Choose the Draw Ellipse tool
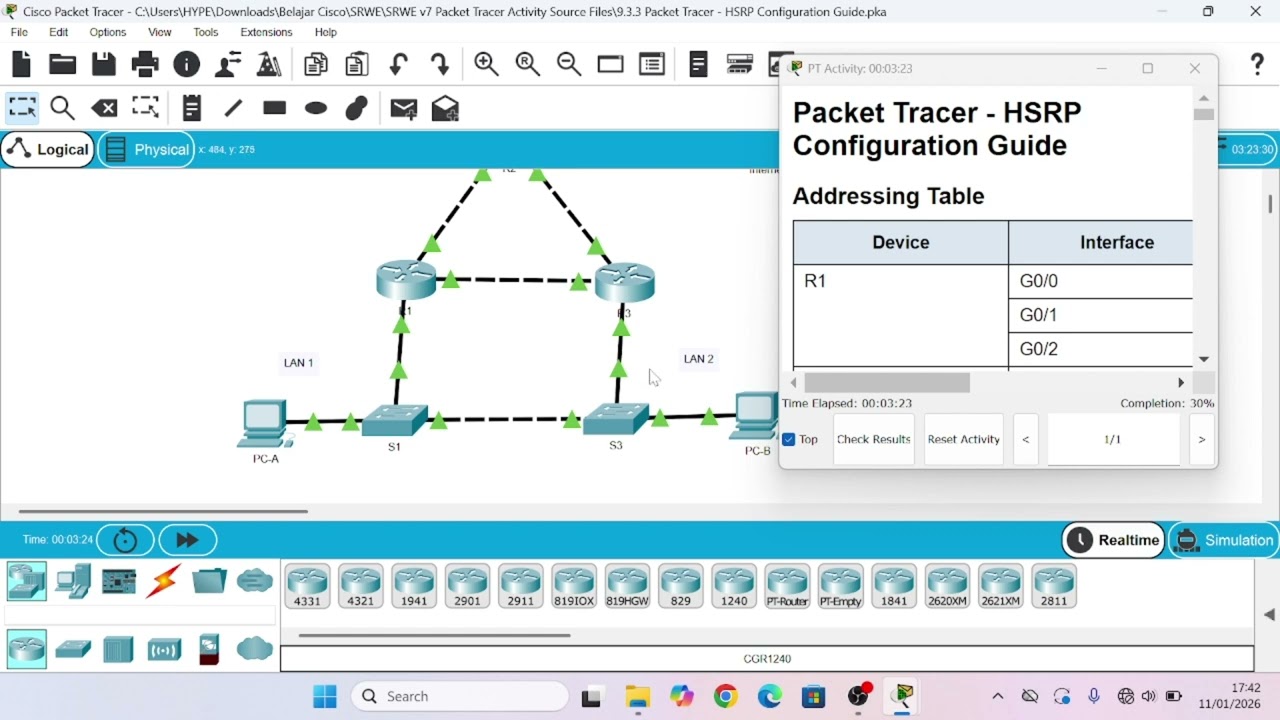The image size is (1280, 720). point(316,108)
